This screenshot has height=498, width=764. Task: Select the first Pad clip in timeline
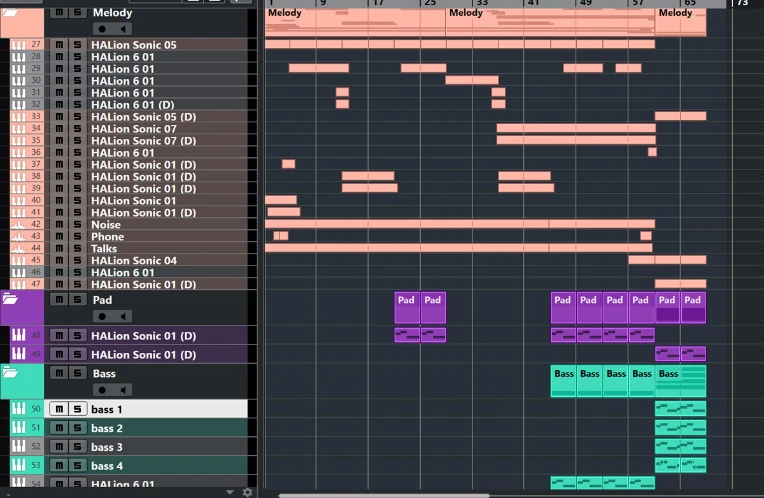pyautogui.click(x=407, y=307)
